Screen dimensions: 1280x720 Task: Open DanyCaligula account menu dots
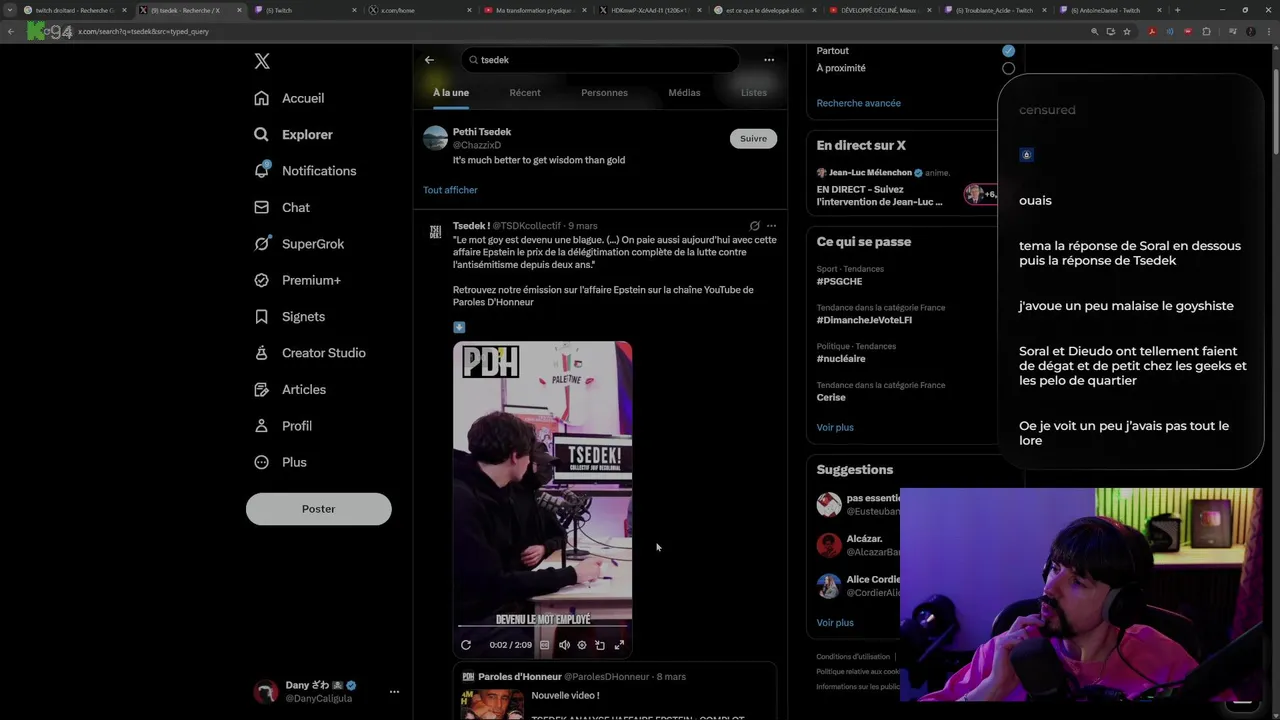pos(394,691)
